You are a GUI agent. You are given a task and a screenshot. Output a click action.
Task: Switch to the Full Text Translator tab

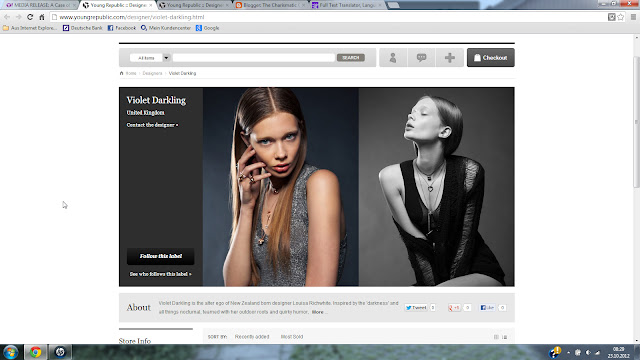(x=346, y=5)
